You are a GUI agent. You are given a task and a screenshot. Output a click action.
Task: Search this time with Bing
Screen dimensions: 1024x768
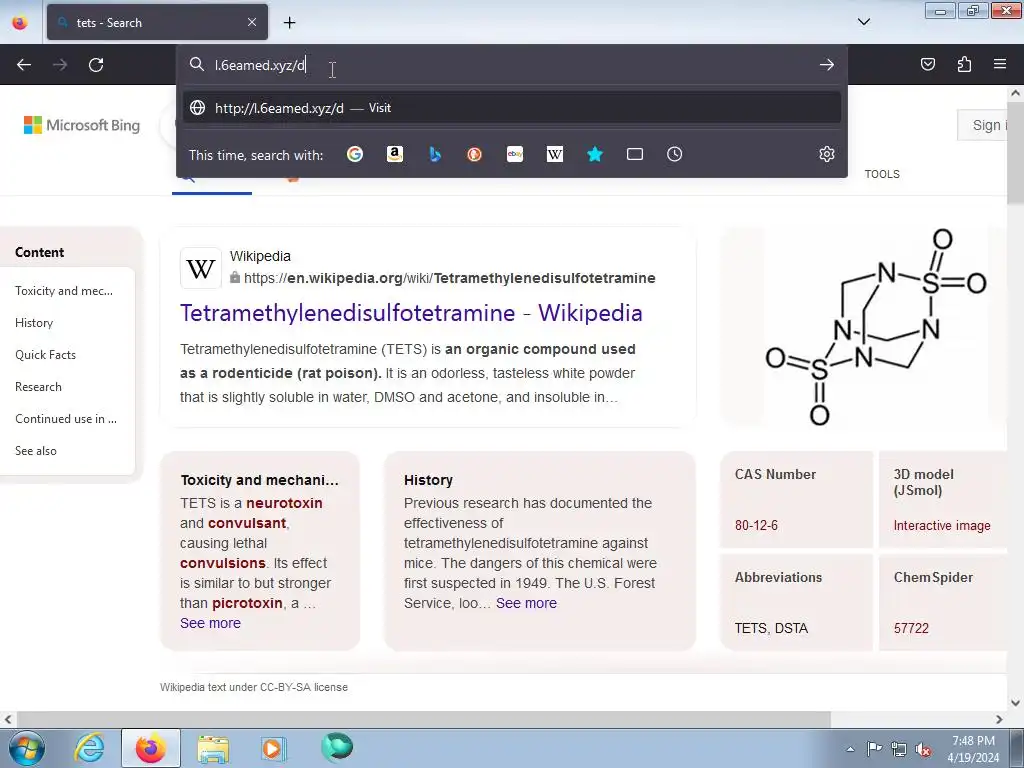click(x=435, y=154)
